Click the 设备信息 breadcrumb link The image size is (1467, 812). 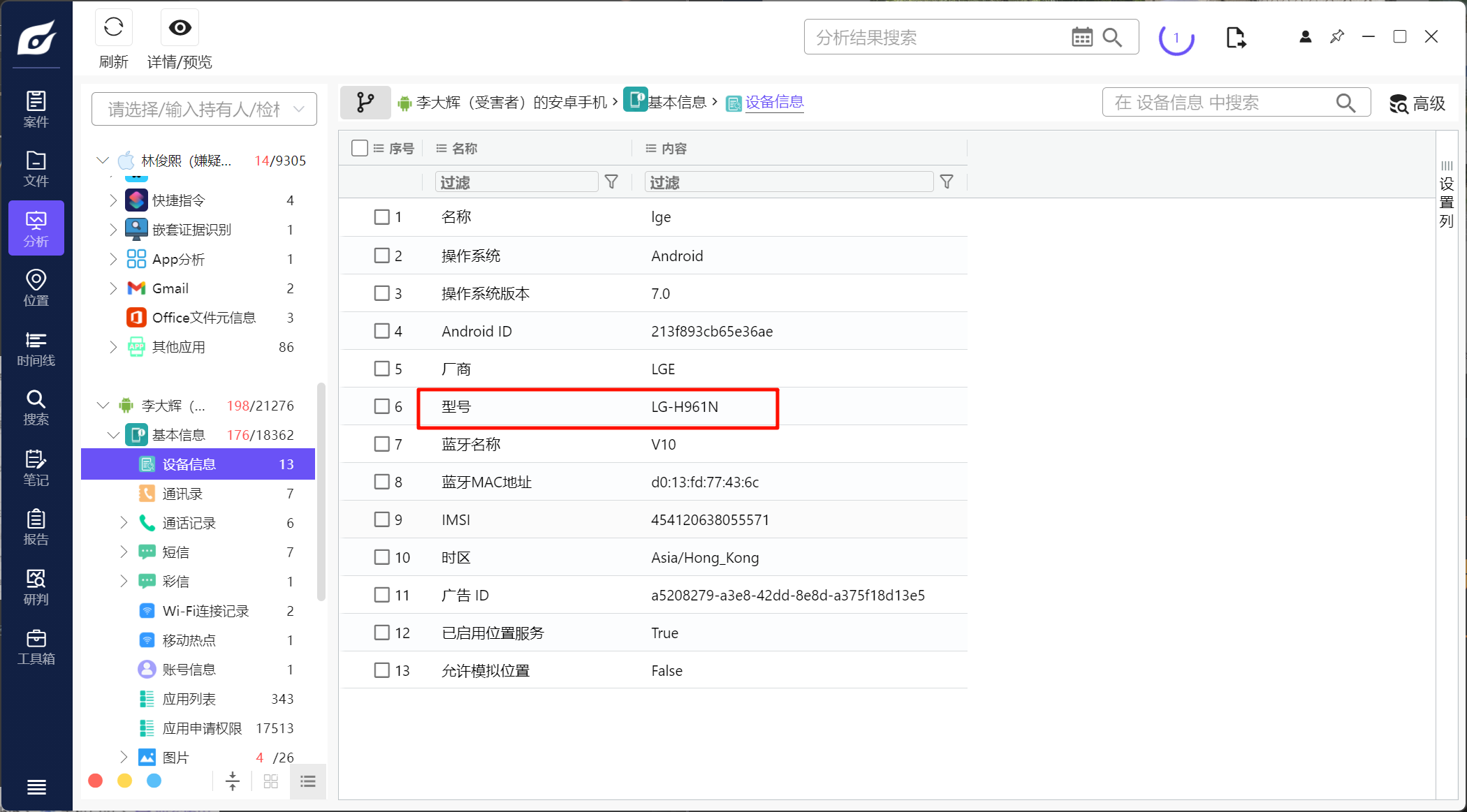tap(774, 103)
